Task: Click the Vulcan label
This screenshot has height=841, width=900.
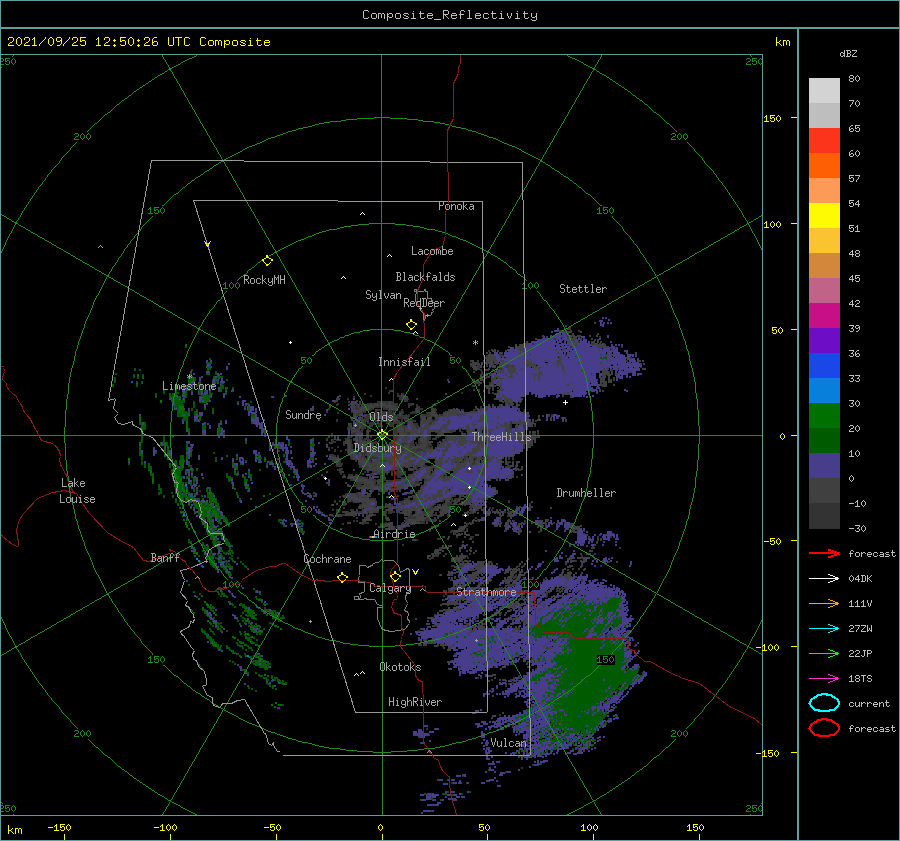Action: coord(508,743)
